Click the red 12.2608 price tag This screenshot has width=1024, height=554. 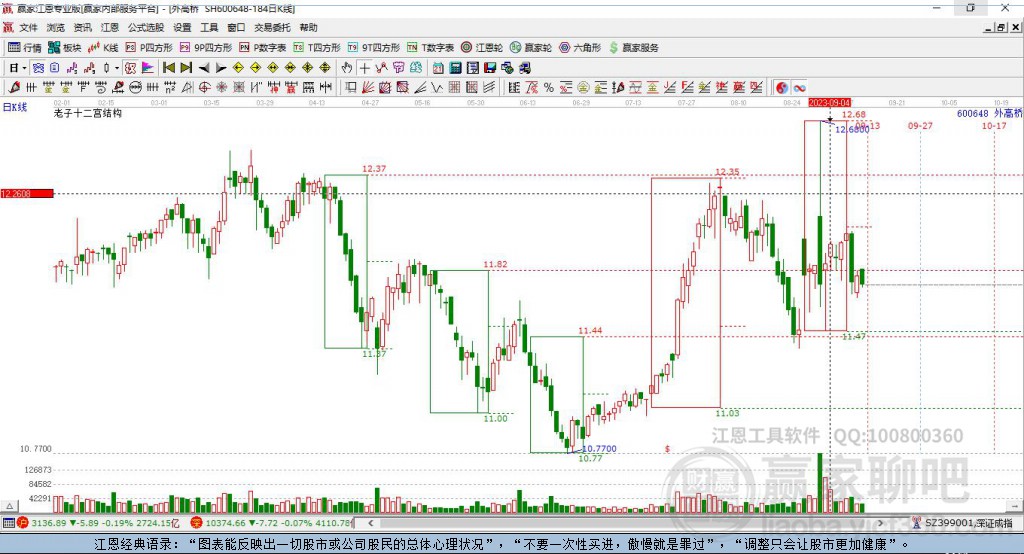pos(27,193)
